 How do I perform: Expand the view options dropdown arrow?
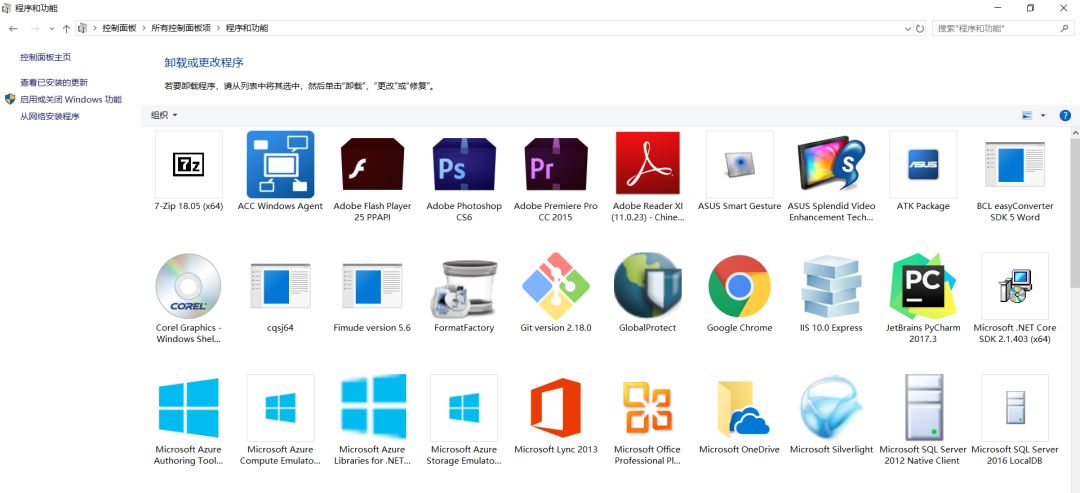point(1043,116)
